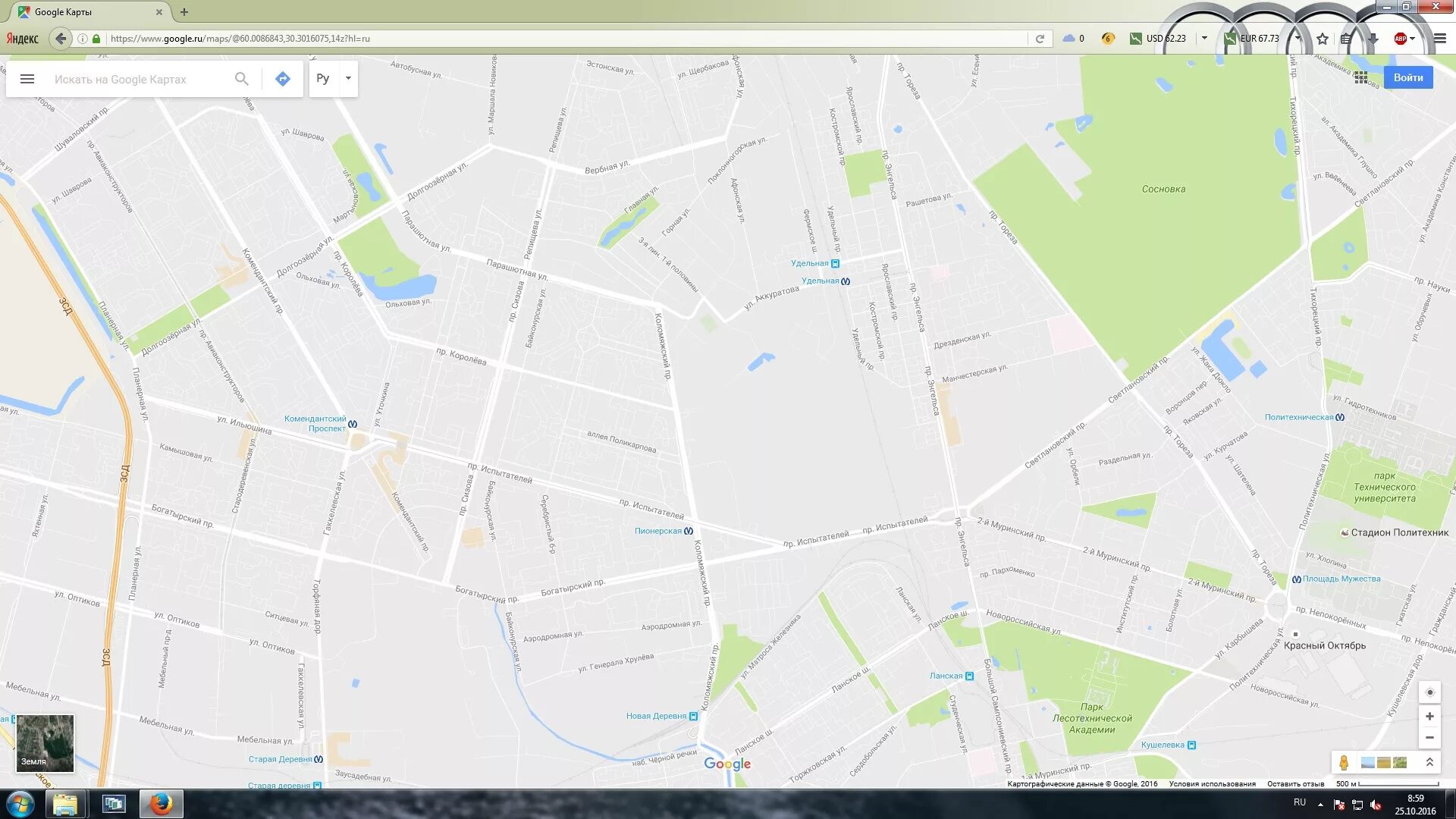The width and height of the screenshot is (1456, 819).
Task: Open the Google apps grid icon
Action: tap(1361, 77)
